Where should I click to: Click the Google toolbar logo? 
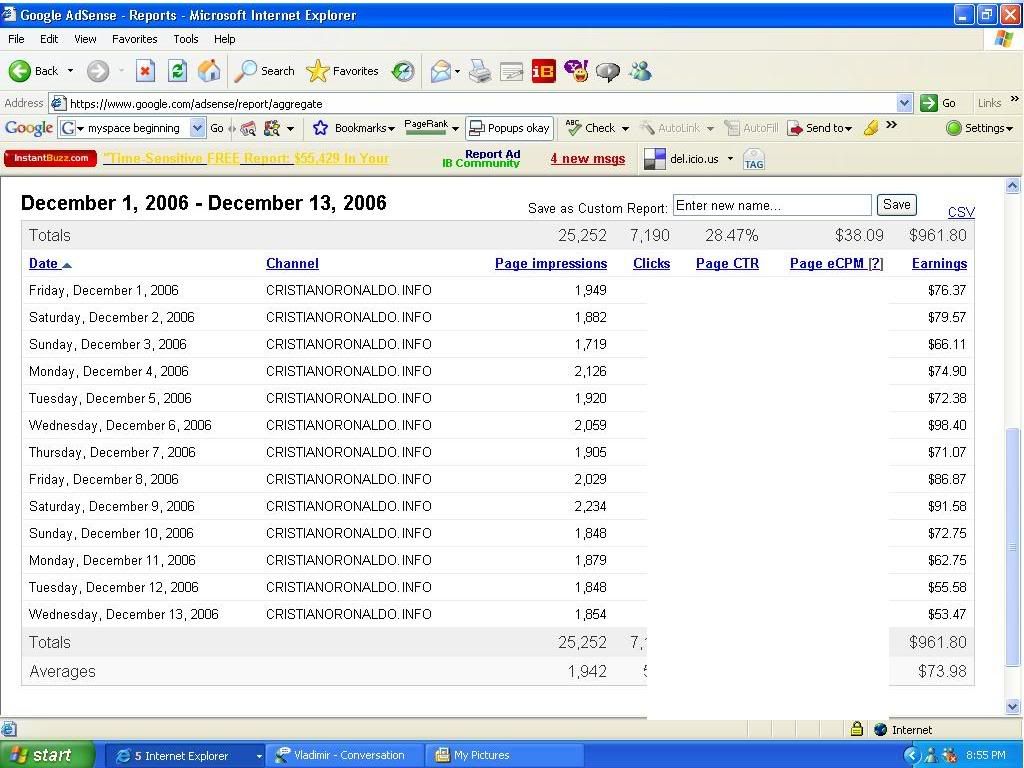point(29,128)
